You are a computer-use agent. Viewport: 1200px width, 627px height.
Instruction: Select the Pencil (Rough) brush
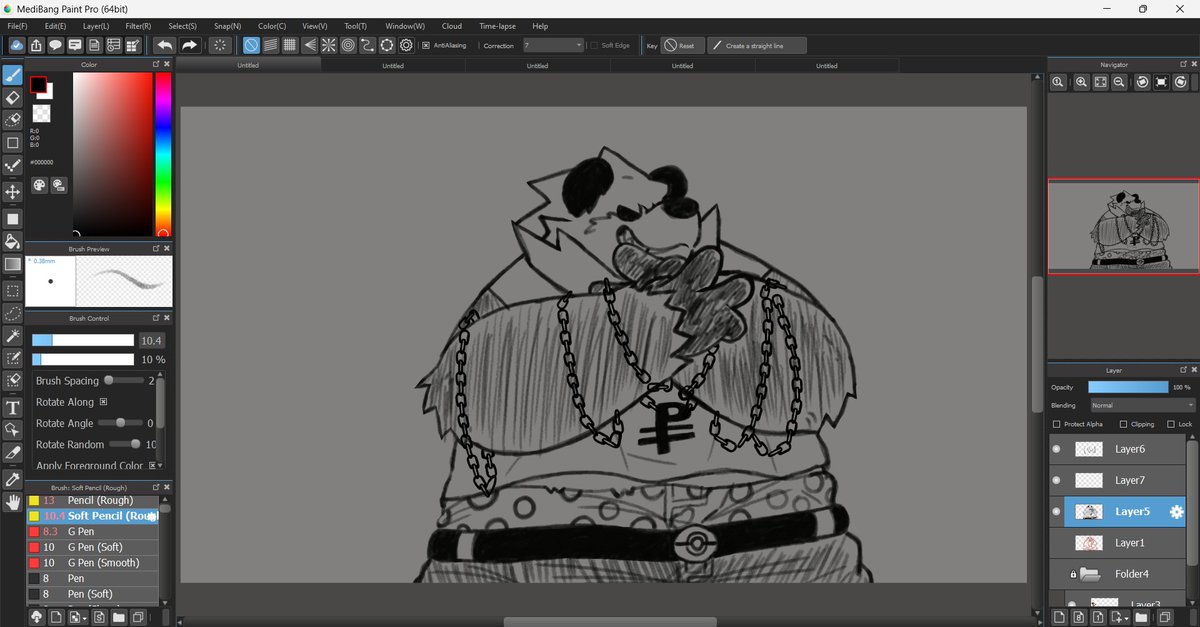[x=93, y=500]
